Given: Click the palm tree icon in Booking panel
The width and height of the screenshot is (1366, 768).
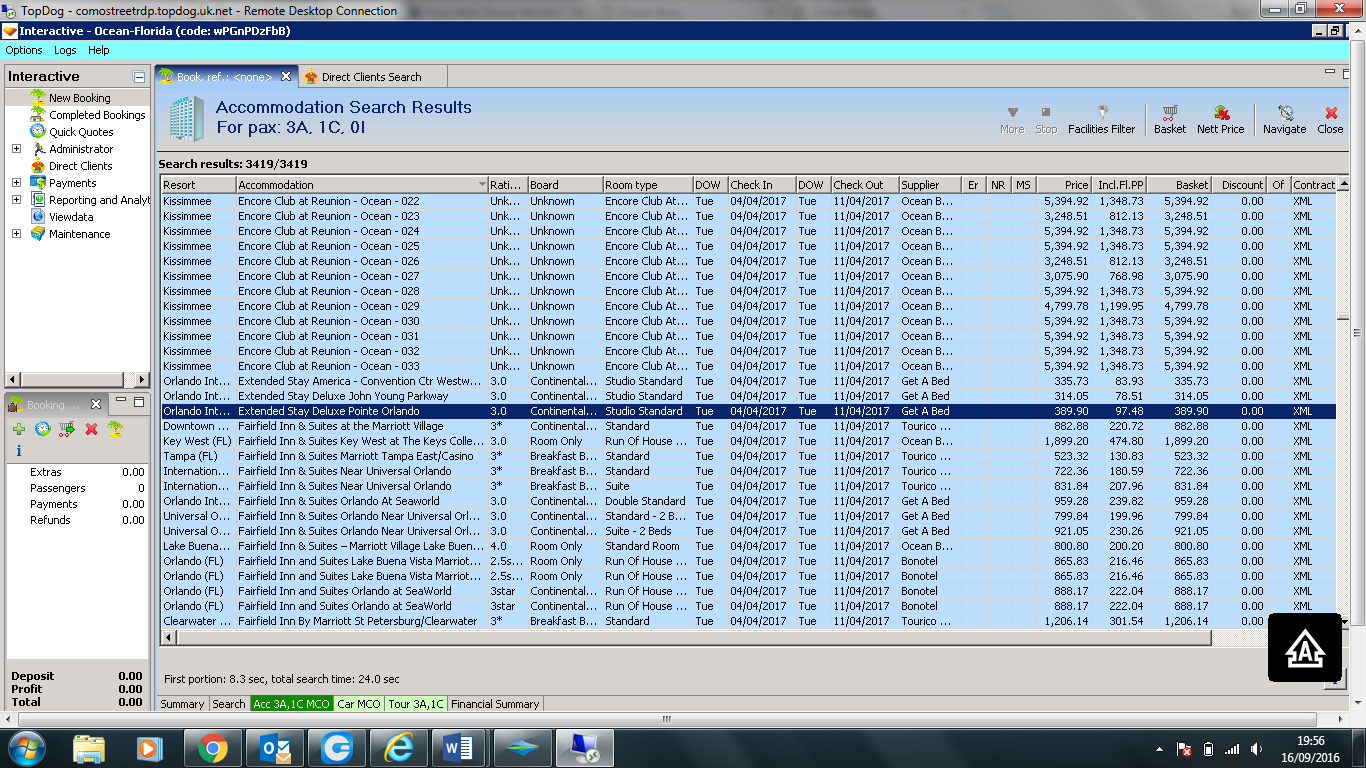Looking at the screenshot, I should point(115,429).
